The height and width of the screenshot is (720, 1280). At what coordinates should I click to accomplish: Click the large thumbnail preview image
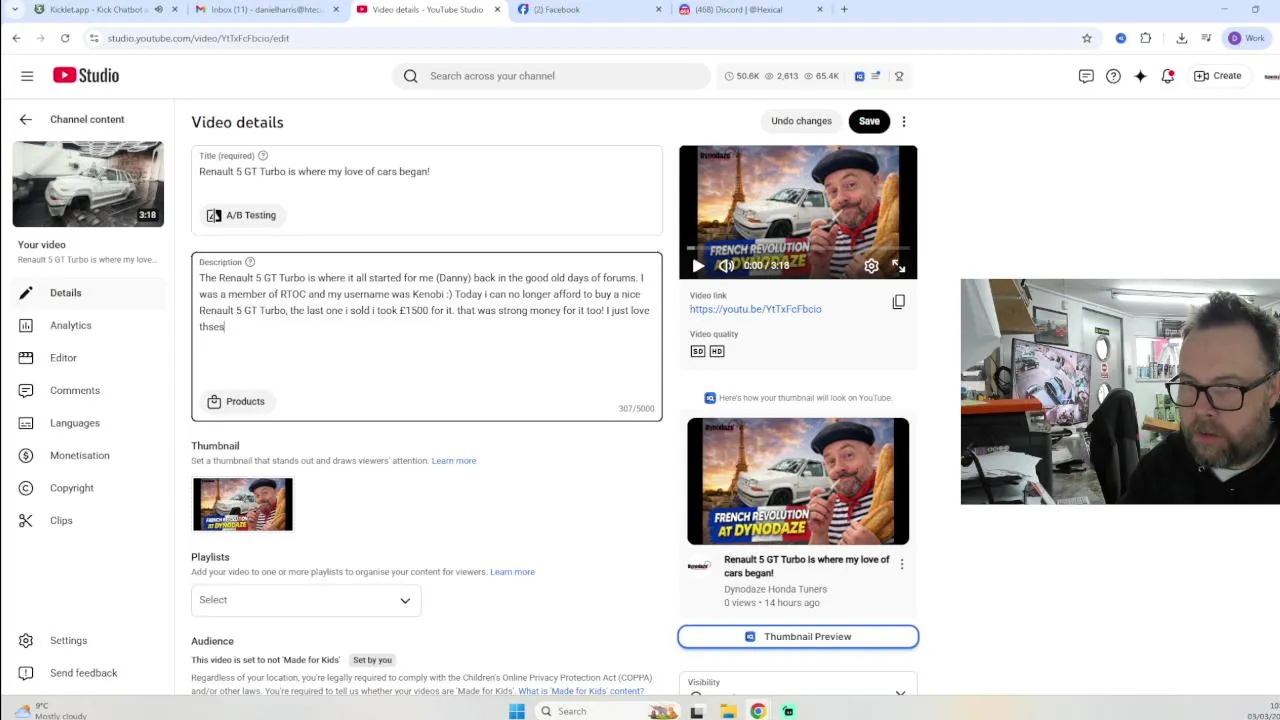798,481
